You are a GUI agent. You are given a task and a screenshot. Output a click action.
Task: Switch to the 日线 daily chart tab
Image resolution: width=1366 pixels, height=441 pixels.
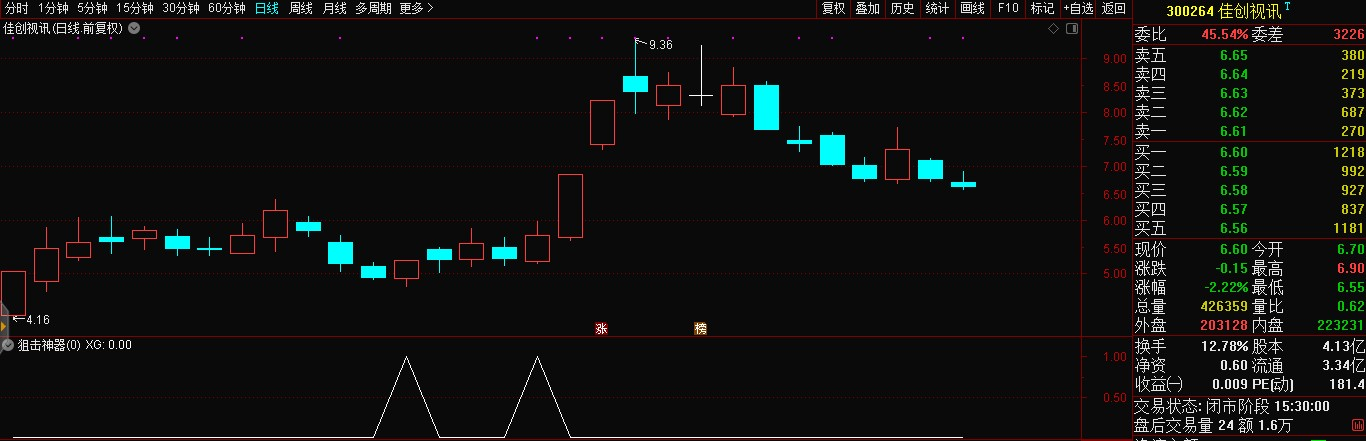click(267, 8)
